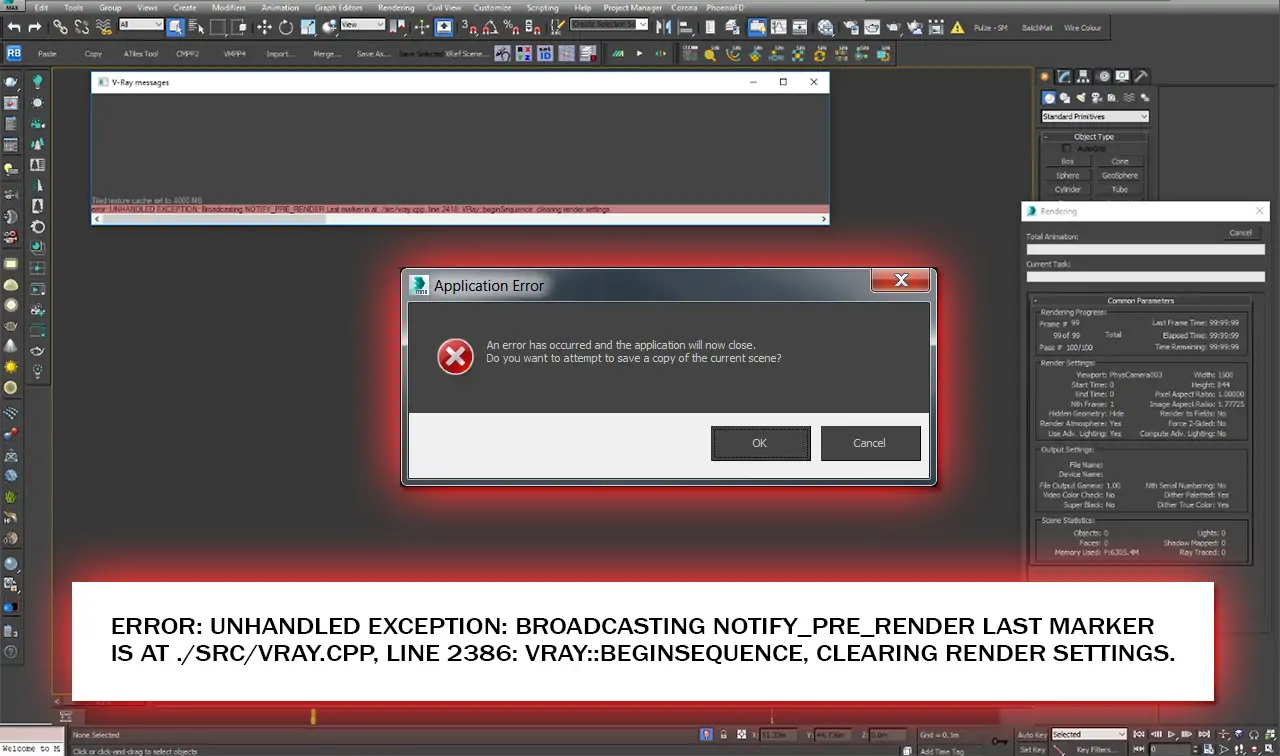Open the Modify panel tab icon
This screenshot has height=756, width=1280.
pos(1065,76)
